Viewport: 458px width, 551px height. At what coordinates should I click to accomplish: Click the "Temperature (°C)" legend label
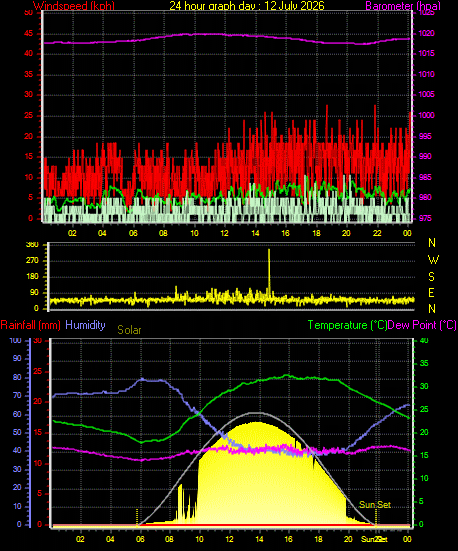pyautogui.click(x=347, y=325)
